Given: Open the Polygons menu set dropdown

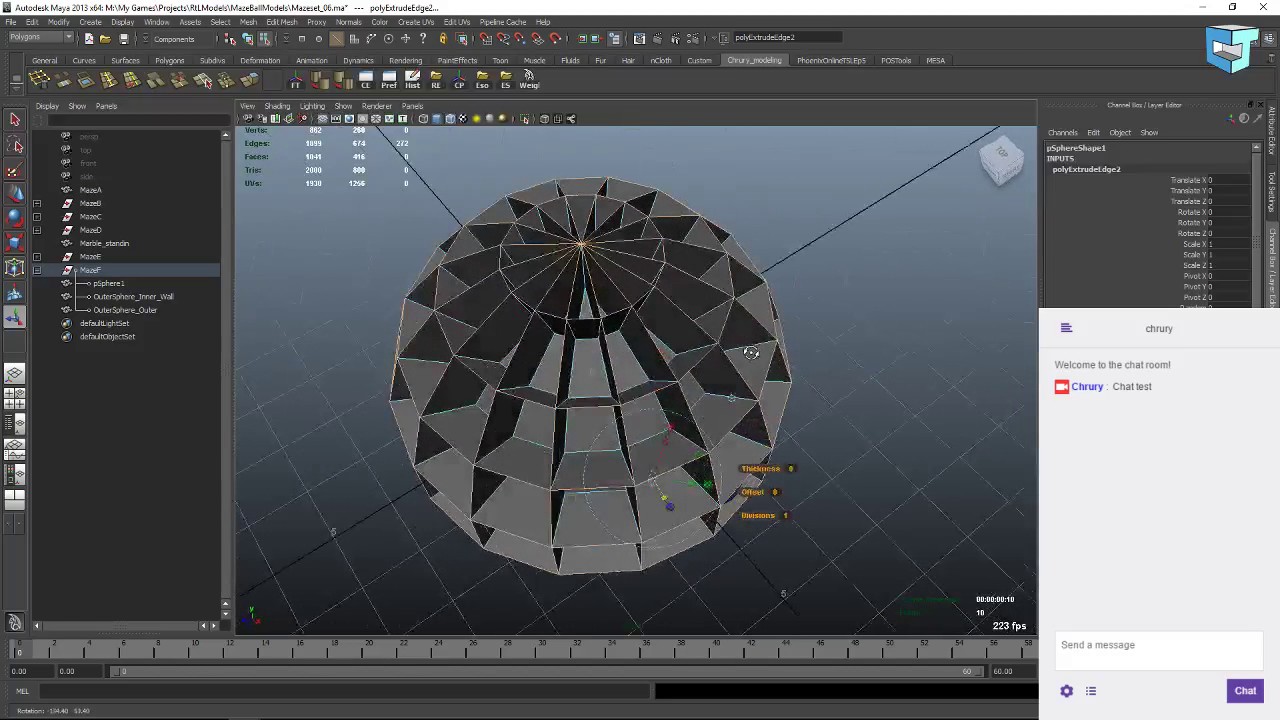Looking at the screenshot, I should tap(40, 38).
